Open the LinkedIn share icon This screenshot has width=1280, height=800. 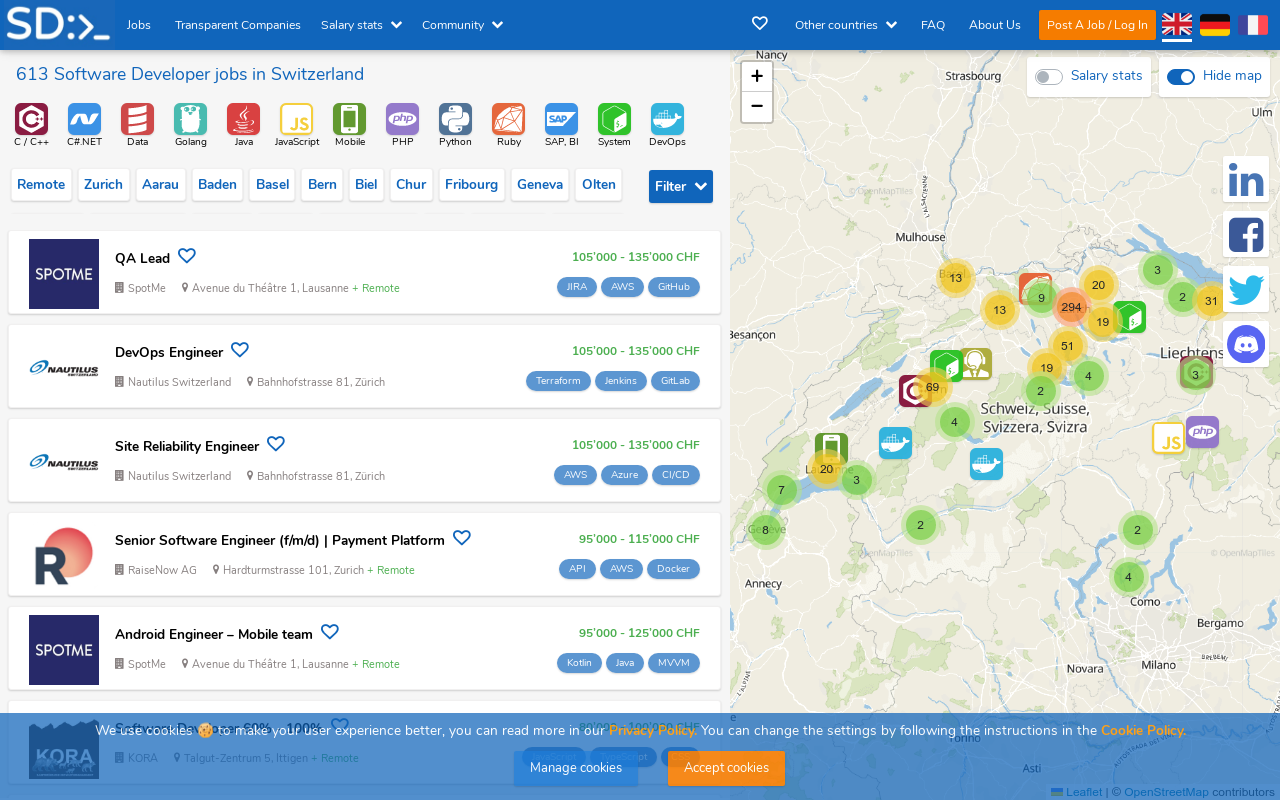[1246, 179]
